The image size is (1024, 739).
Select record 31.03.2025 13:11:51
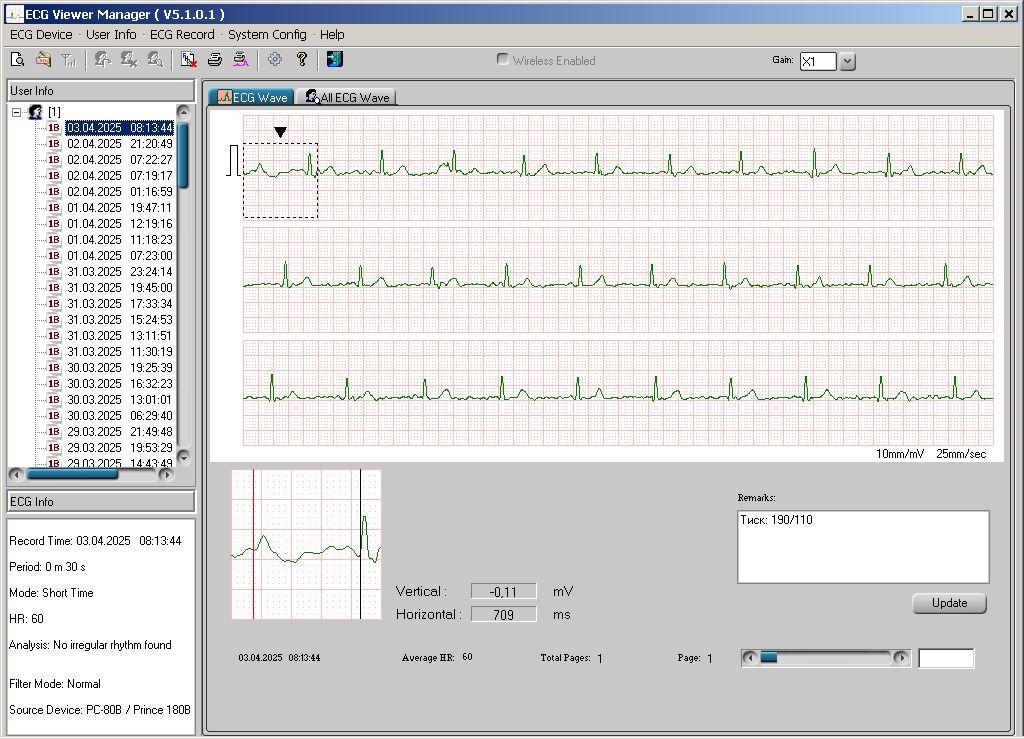click(120, 336)
